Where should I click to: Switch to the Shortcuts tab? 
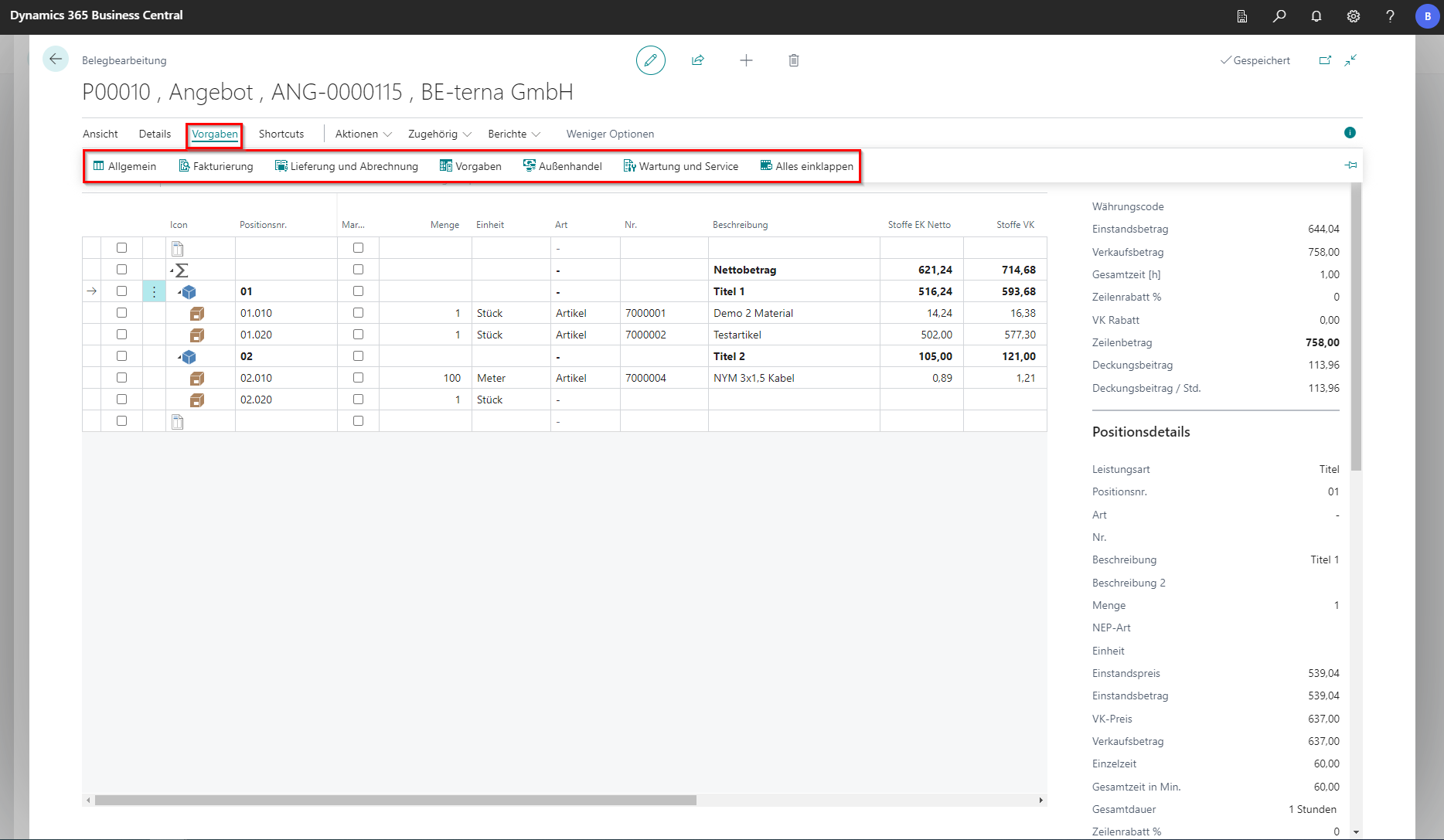tap(281, 134)
